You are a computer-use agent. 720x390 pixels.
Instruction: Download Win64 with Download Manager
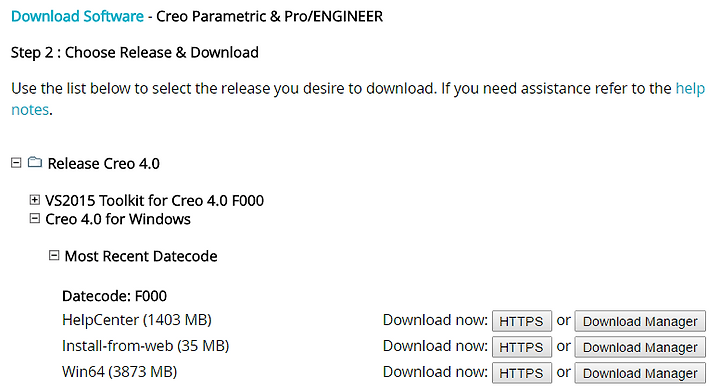click(640, 373)
